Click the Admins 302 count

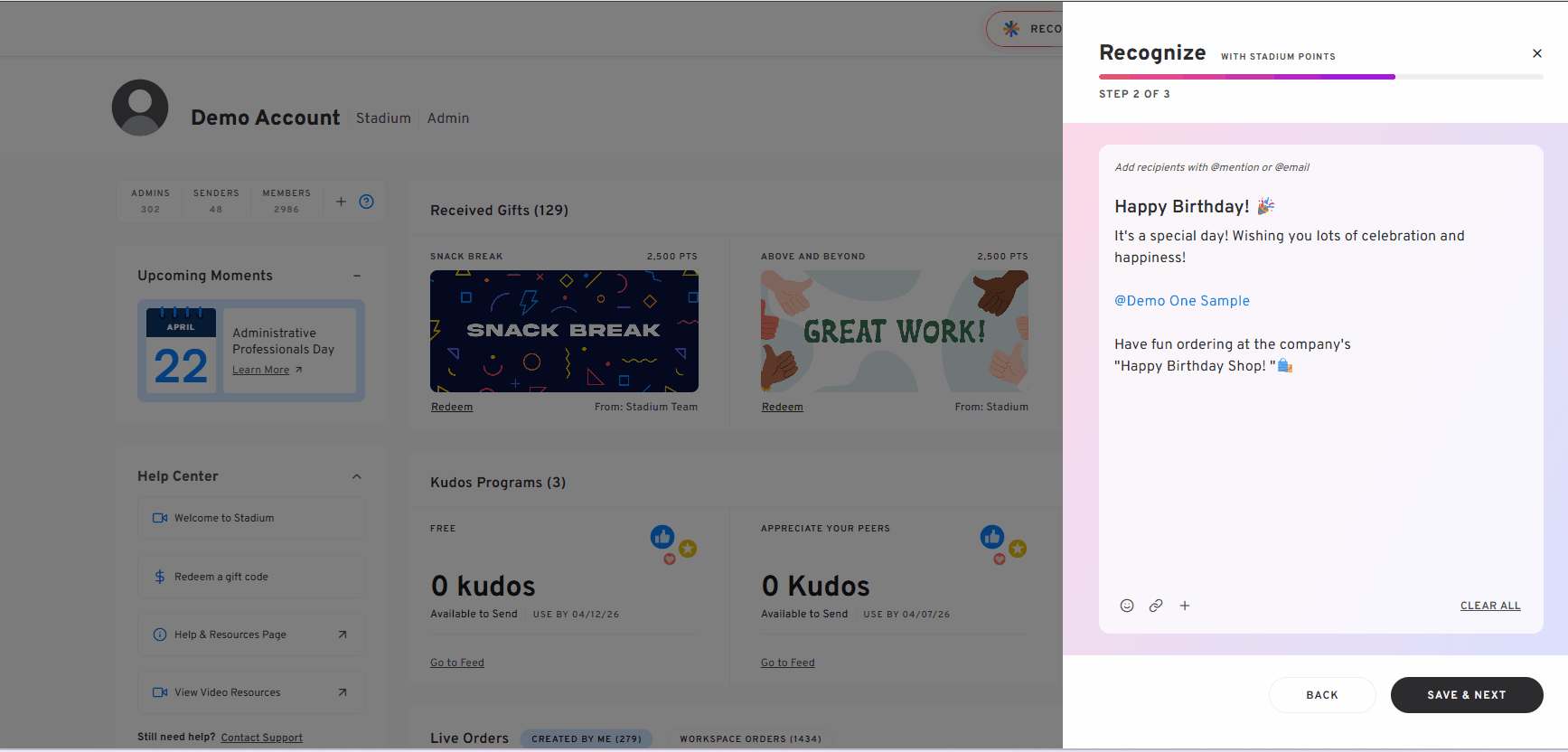pos(150,202)
